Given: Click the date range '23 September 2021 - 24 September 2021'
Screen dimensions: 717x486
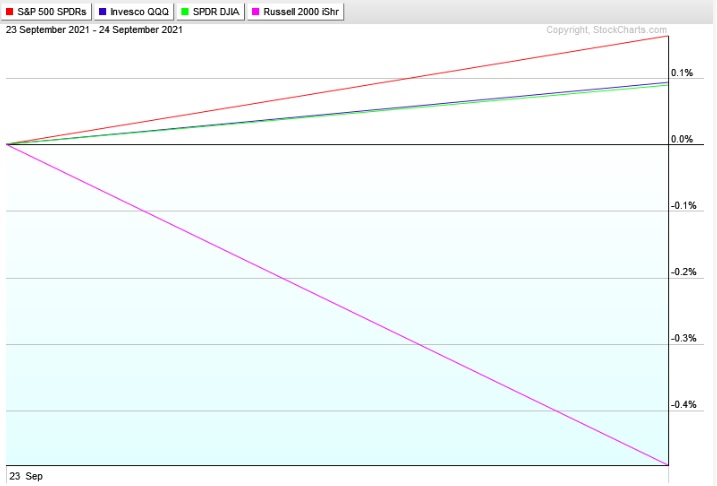Looking at the screenshot, I should pyautogui.click(x=94, y=30).
